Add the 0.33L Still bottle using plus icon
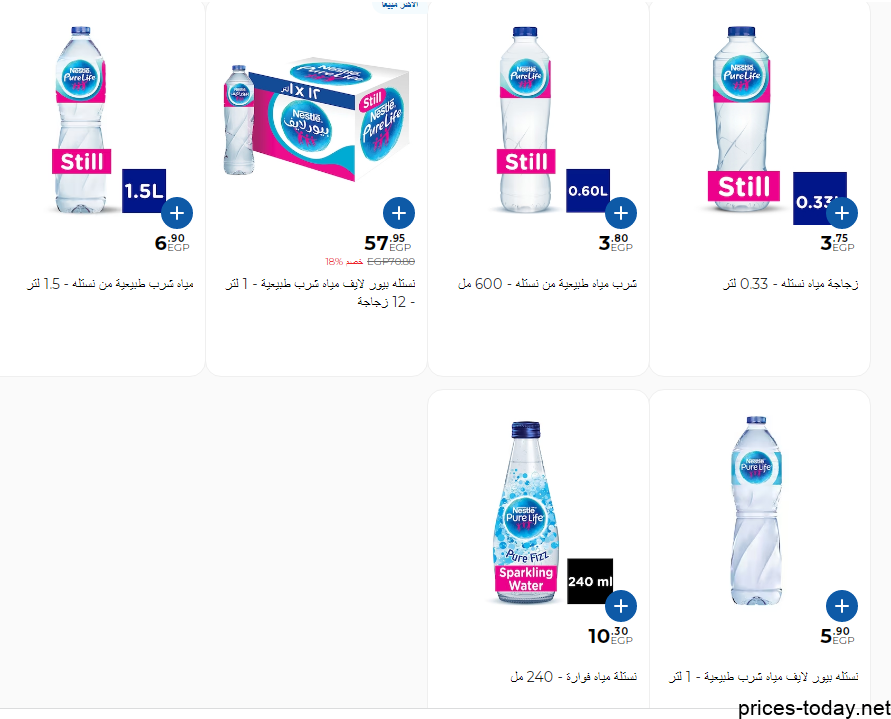Image resolution: width=891 pixels, height=719 pixels. click(842, 213)
